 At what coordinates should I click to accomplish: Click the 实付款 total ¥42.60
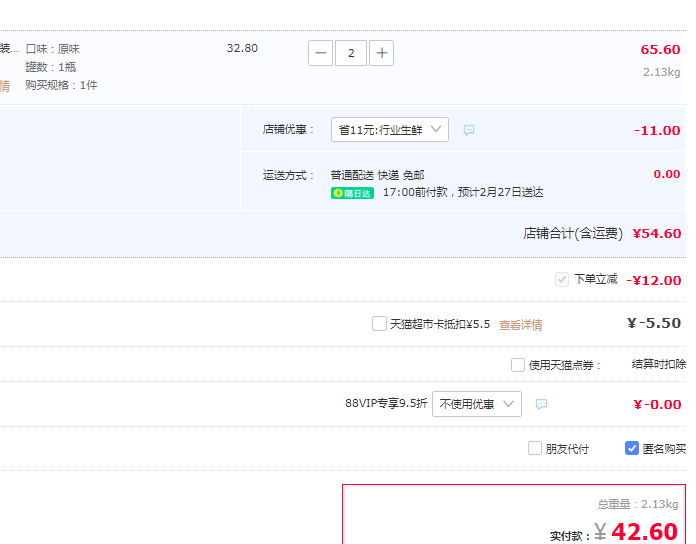pos(636,532)
